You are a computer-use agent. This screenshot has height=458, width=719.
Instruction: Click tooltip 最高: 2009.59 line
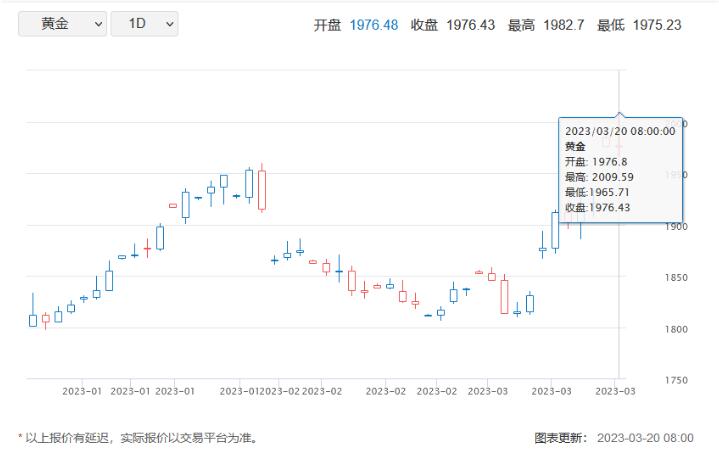coord(599,177)
